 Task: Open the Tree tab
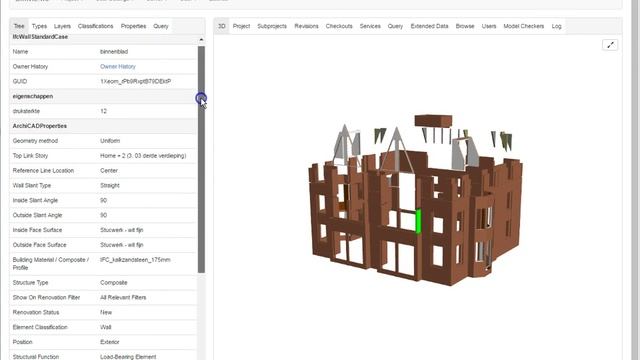(x=19, y=26)
